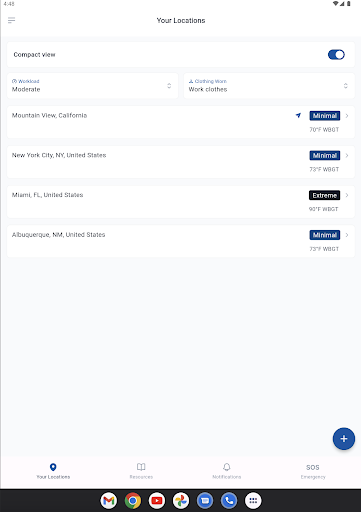Viewport: 361px width, 512px height.
Task: Expand Miami, FL details chevron
Action: 347,195
